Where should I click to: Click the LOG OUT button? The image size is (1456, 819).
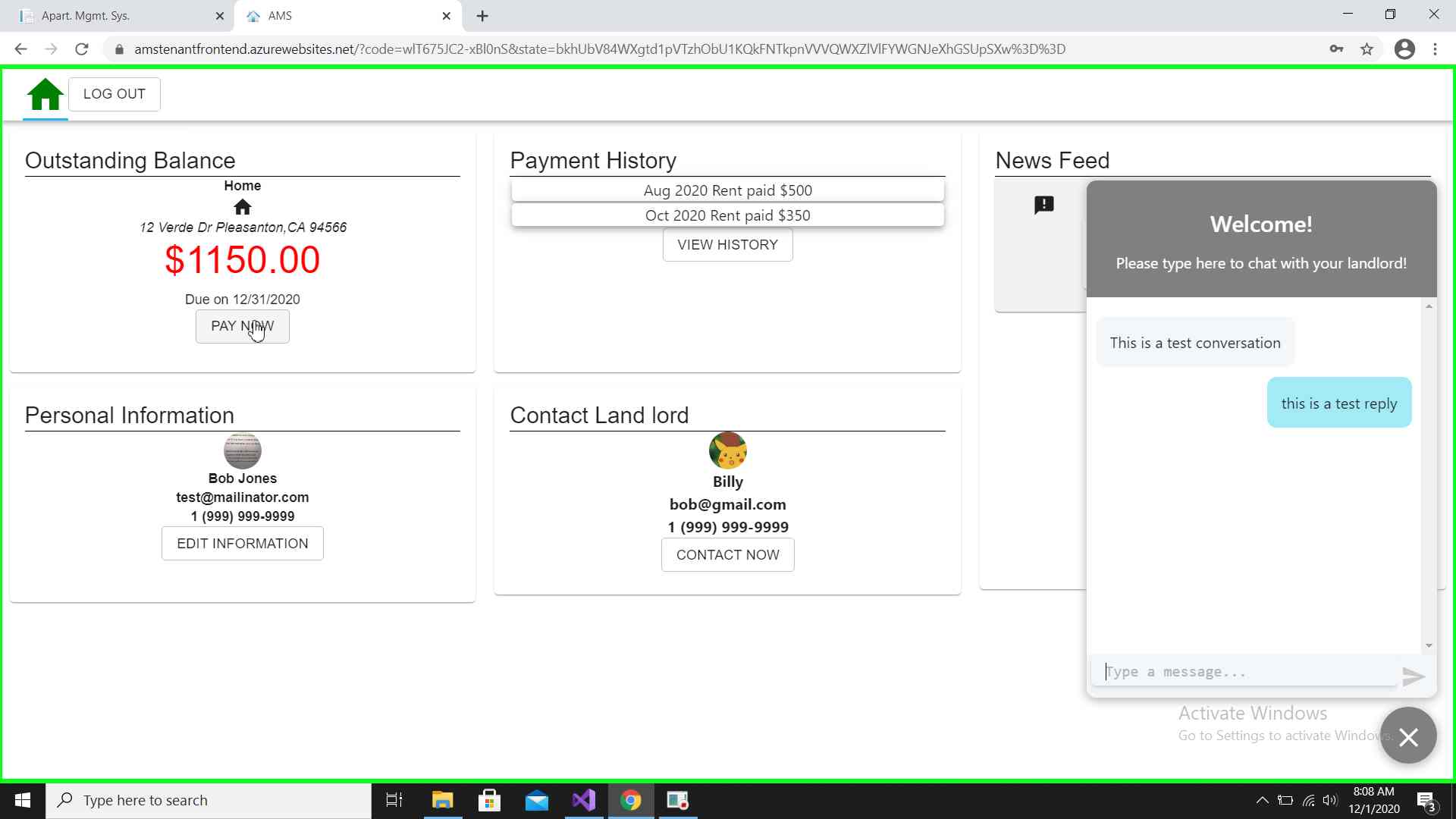(x=115, y=94)
